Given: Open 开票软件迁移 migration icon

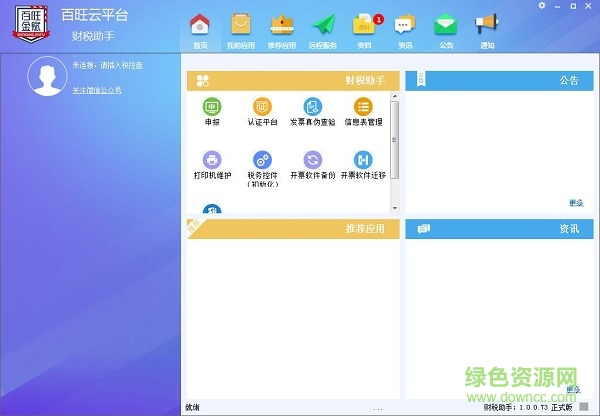Looking at the screenshot, I should pos(363,160).
